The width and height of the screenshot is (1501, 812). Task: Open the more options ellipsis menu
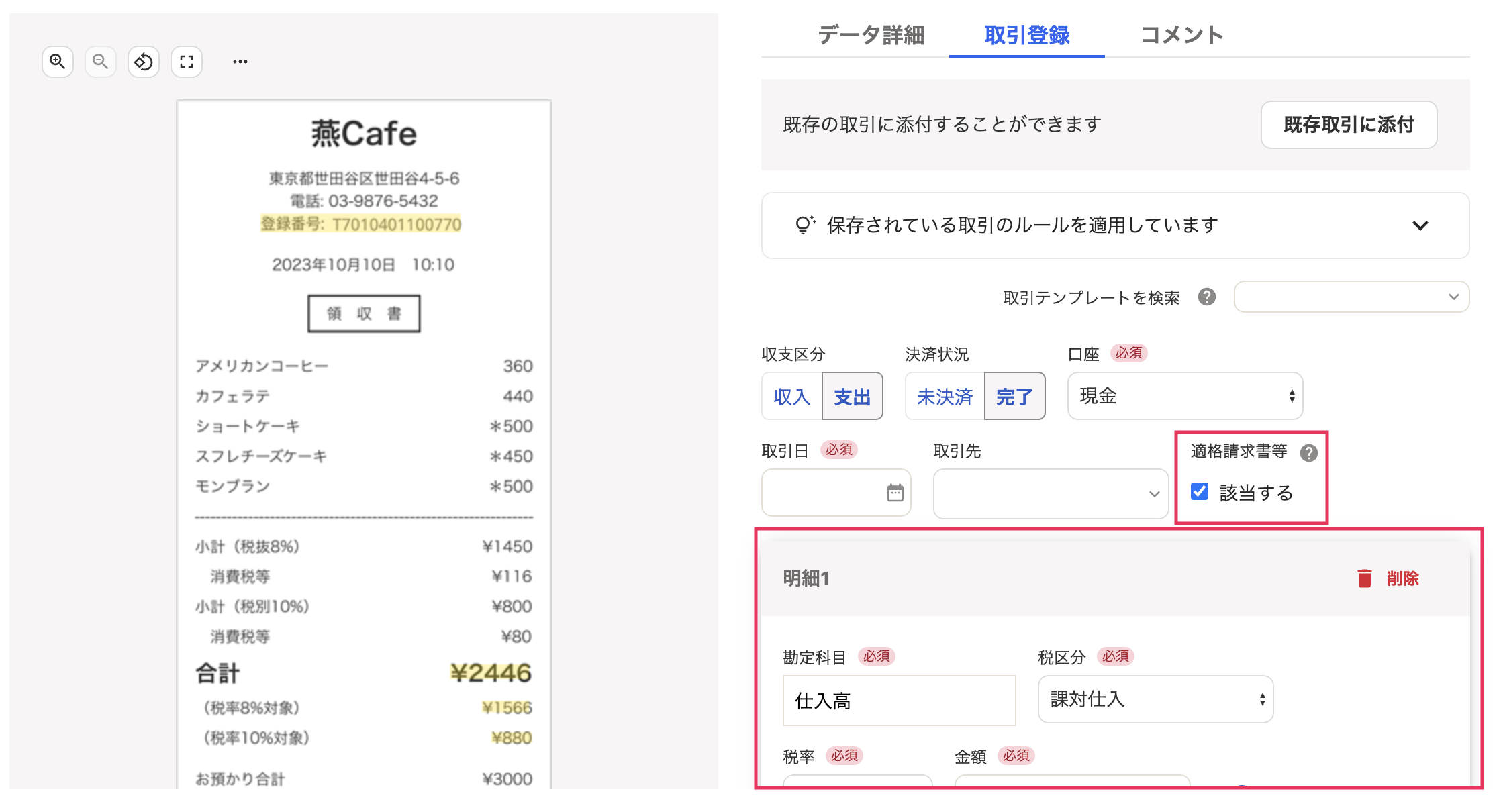(240, 62)
